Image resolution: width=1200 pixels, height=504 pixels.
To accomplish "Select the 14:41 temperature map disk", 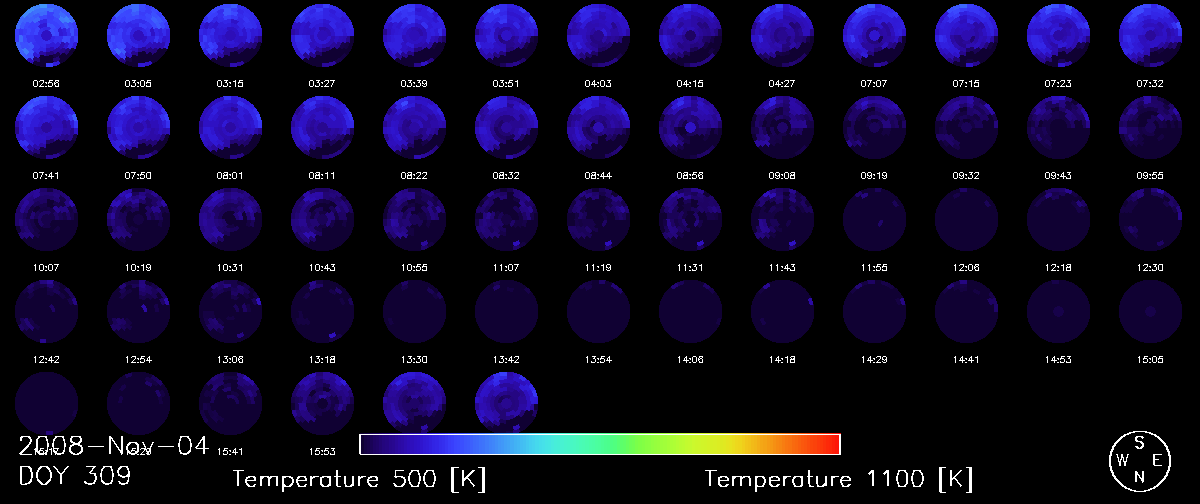I will pos(966,312).
